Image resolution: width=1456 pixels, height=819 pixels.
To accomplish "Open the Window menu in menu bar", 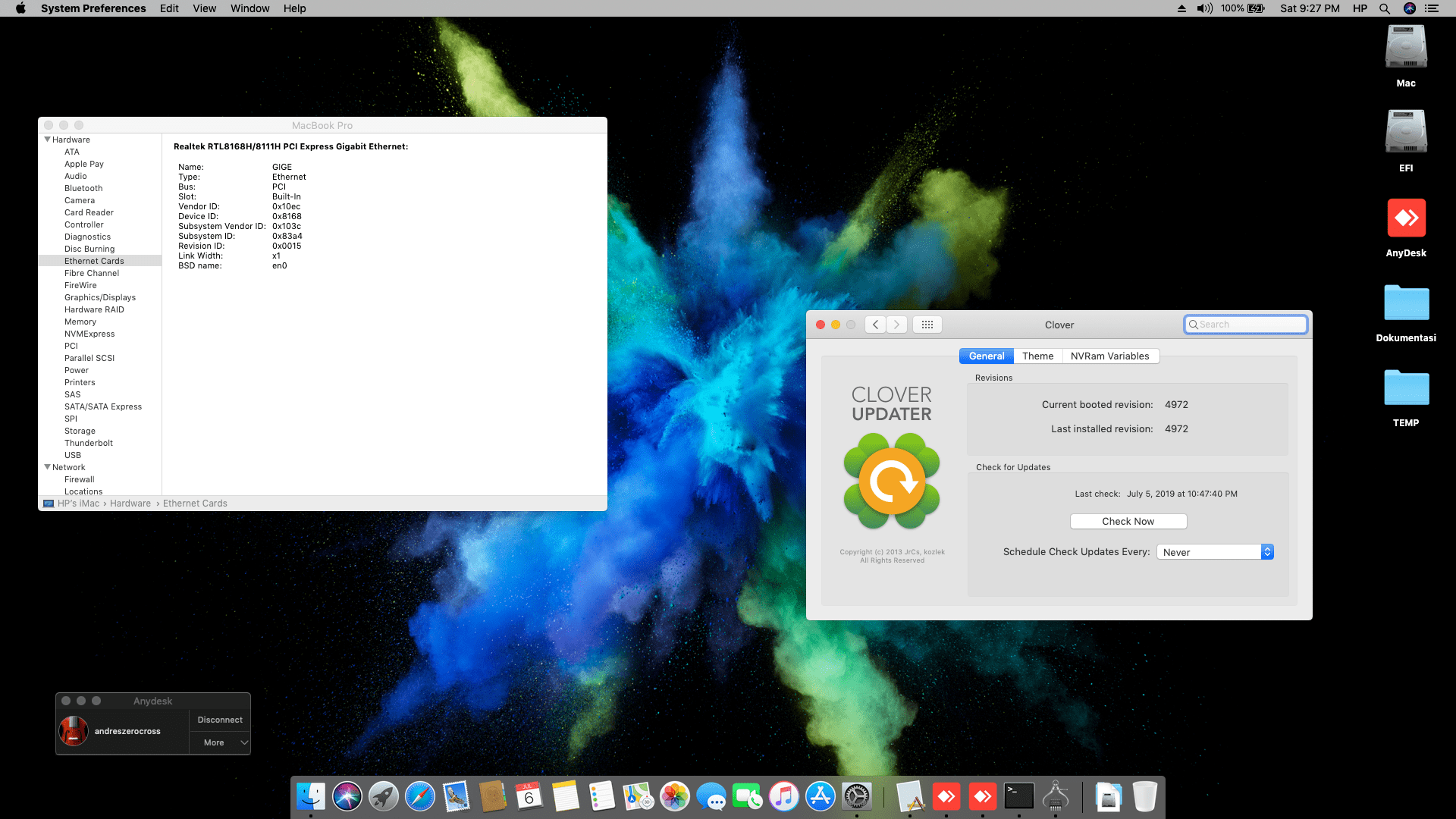I will 249,8.
